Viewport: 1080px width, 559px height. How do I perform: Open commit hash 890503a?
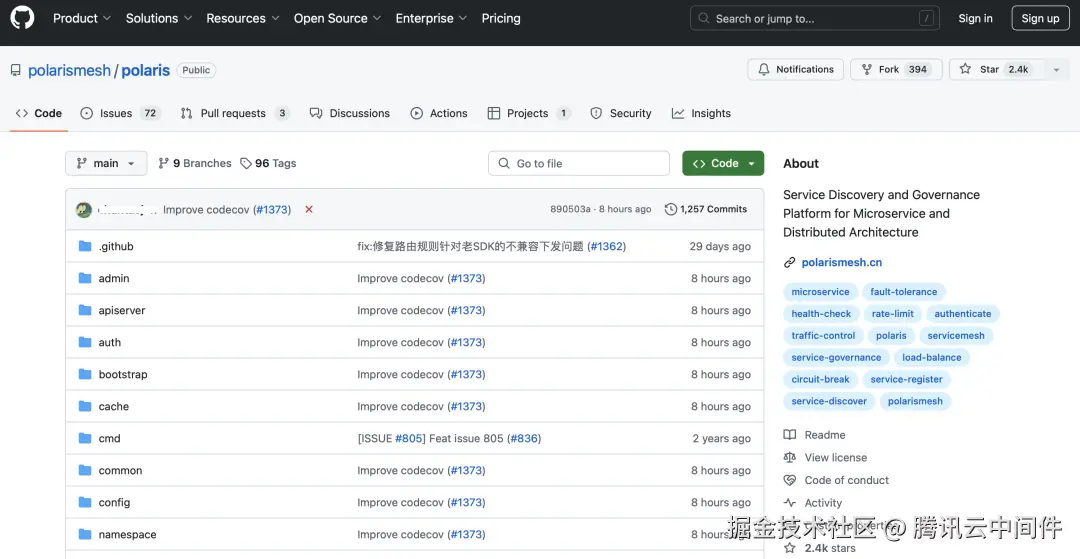[x=570, y=209]
